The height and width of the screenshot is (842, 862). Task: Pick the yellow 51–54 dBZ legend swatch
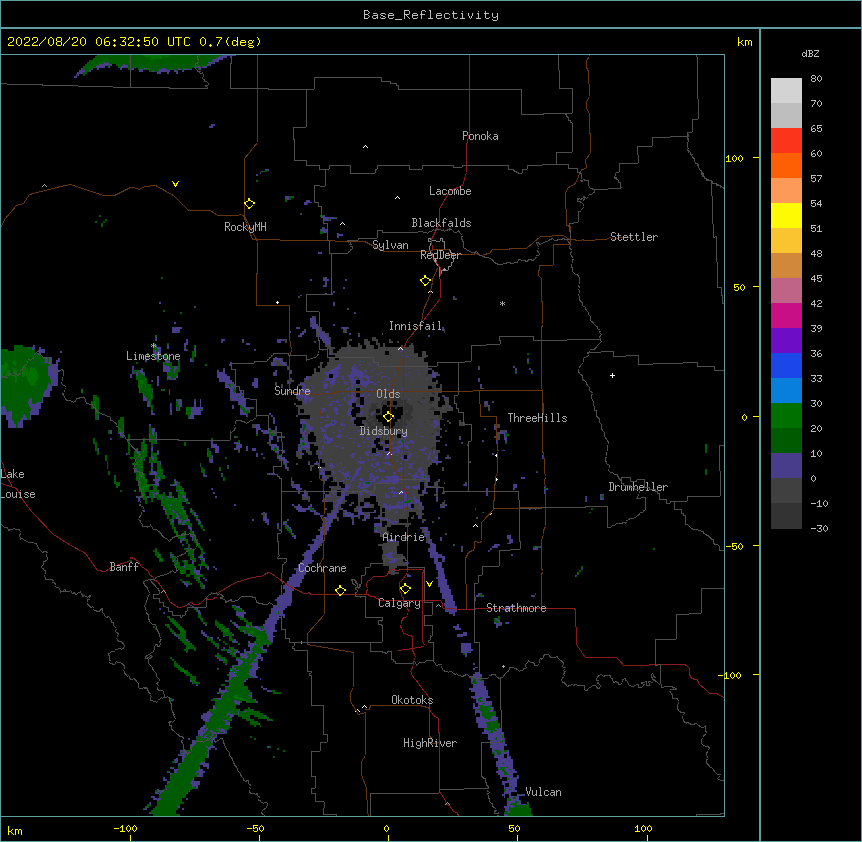click(786, 215)
